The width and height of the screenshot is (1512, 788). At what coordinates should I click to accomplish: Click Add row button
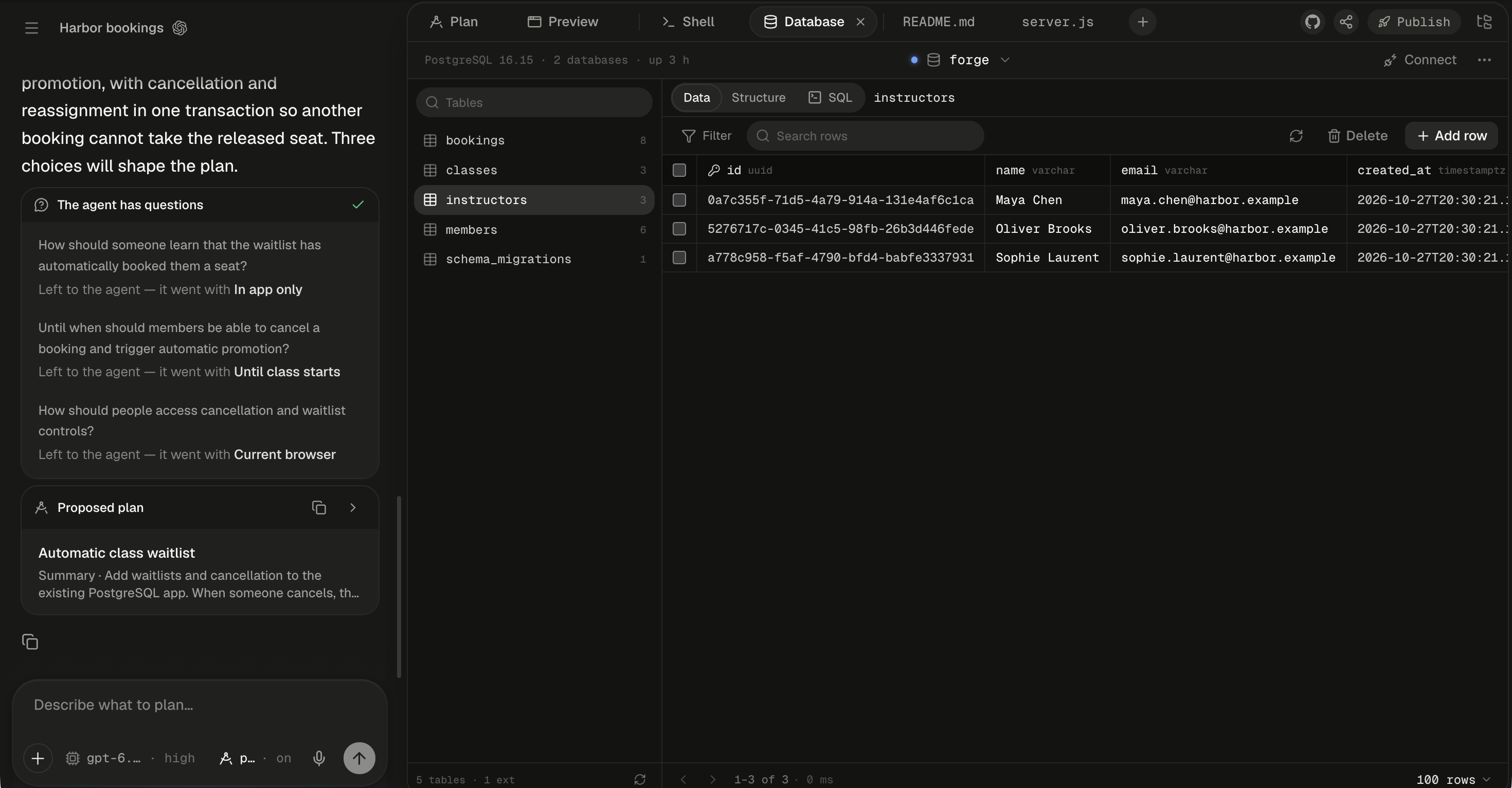pyautogui.click(x=1451, y=136)
